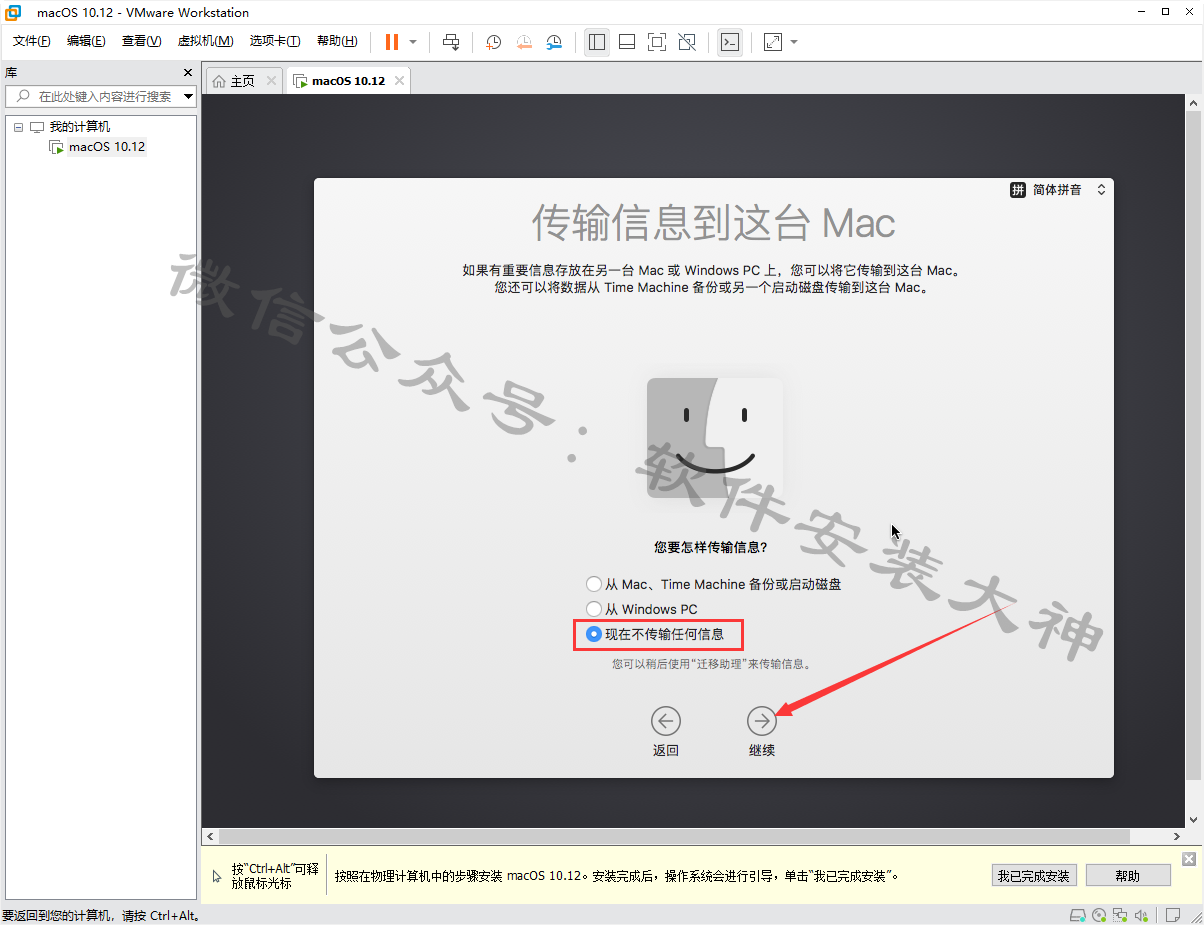This screenshot has height=925, width=1204.
Task: Select the 从 Windows PC radio option
Action: coord(642,609)
